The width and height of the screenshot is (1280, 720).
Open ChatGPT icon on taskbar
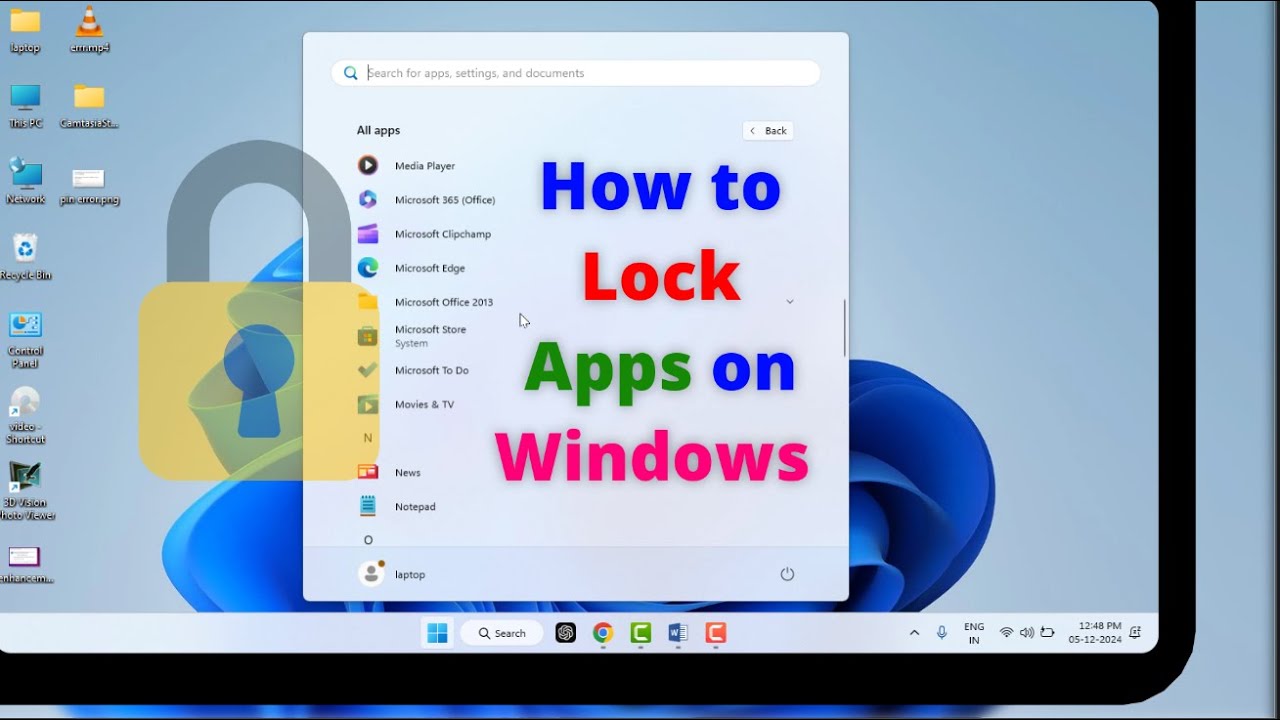(x=565, y=633)
